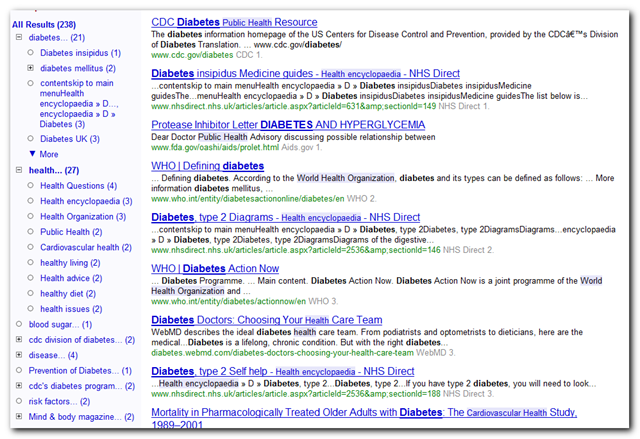This screenshot has height=439, width=640.
Task: Open cdc division of diabetes... label
Action: pos(82,340)
